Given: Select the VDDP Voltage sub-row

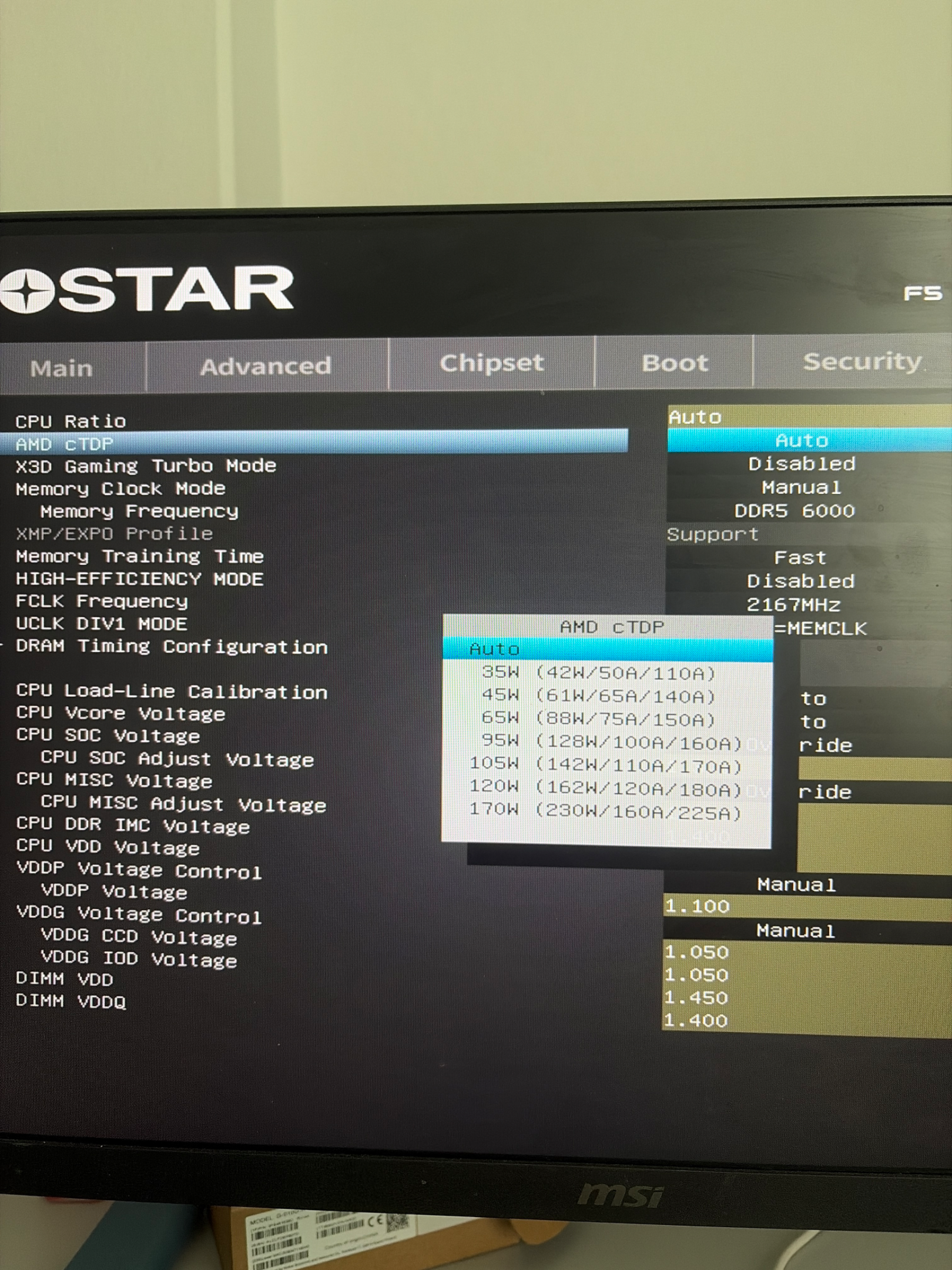Looking at the screenshot, I should click(114, 892).
